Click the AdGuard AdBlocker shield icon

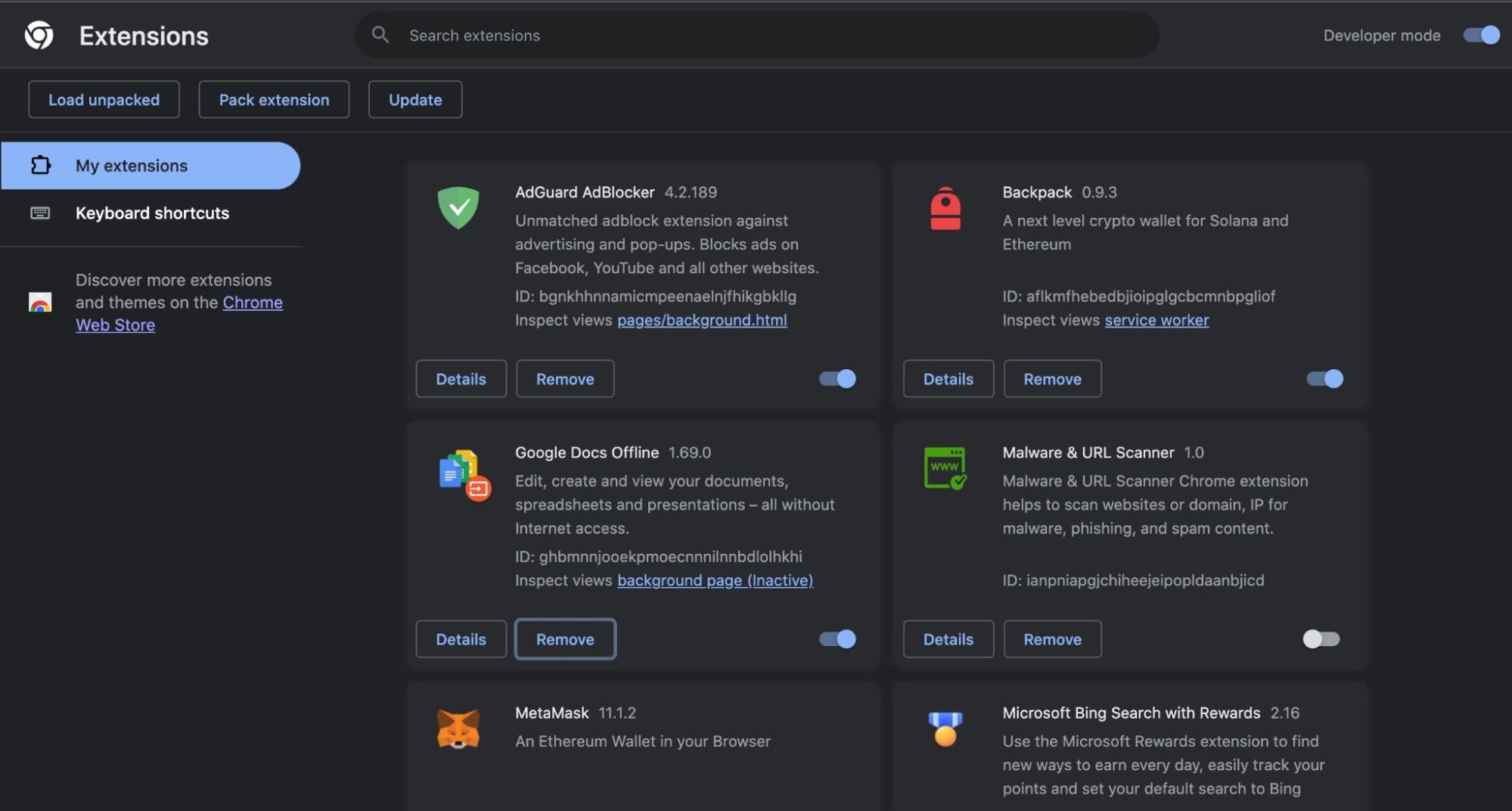(x=458, y=207)
